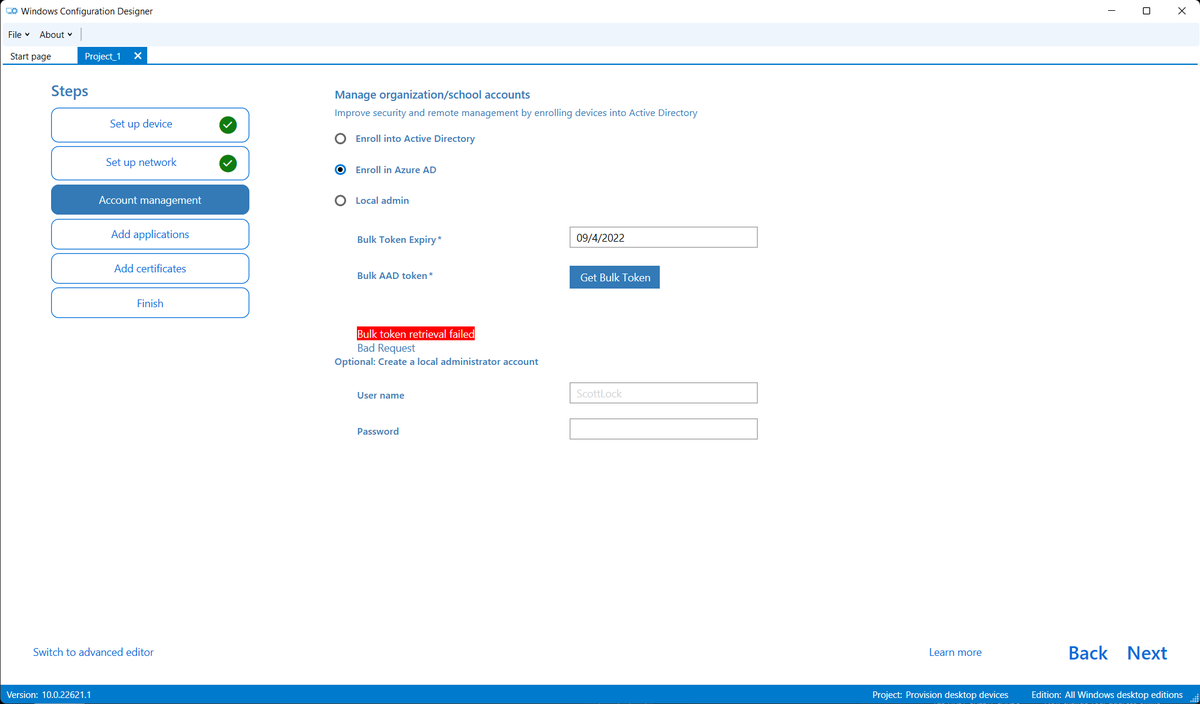
Task: Click the Next navigation button
Action: tap(1147, 653)
